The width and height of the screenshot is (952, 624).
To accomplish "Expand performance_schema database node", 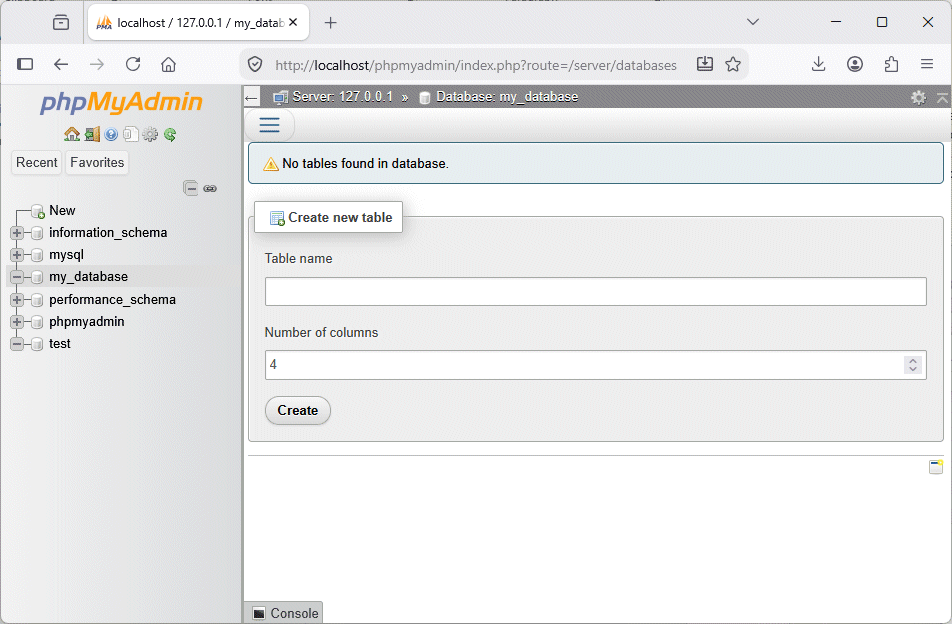I will [x=17, y=300].
